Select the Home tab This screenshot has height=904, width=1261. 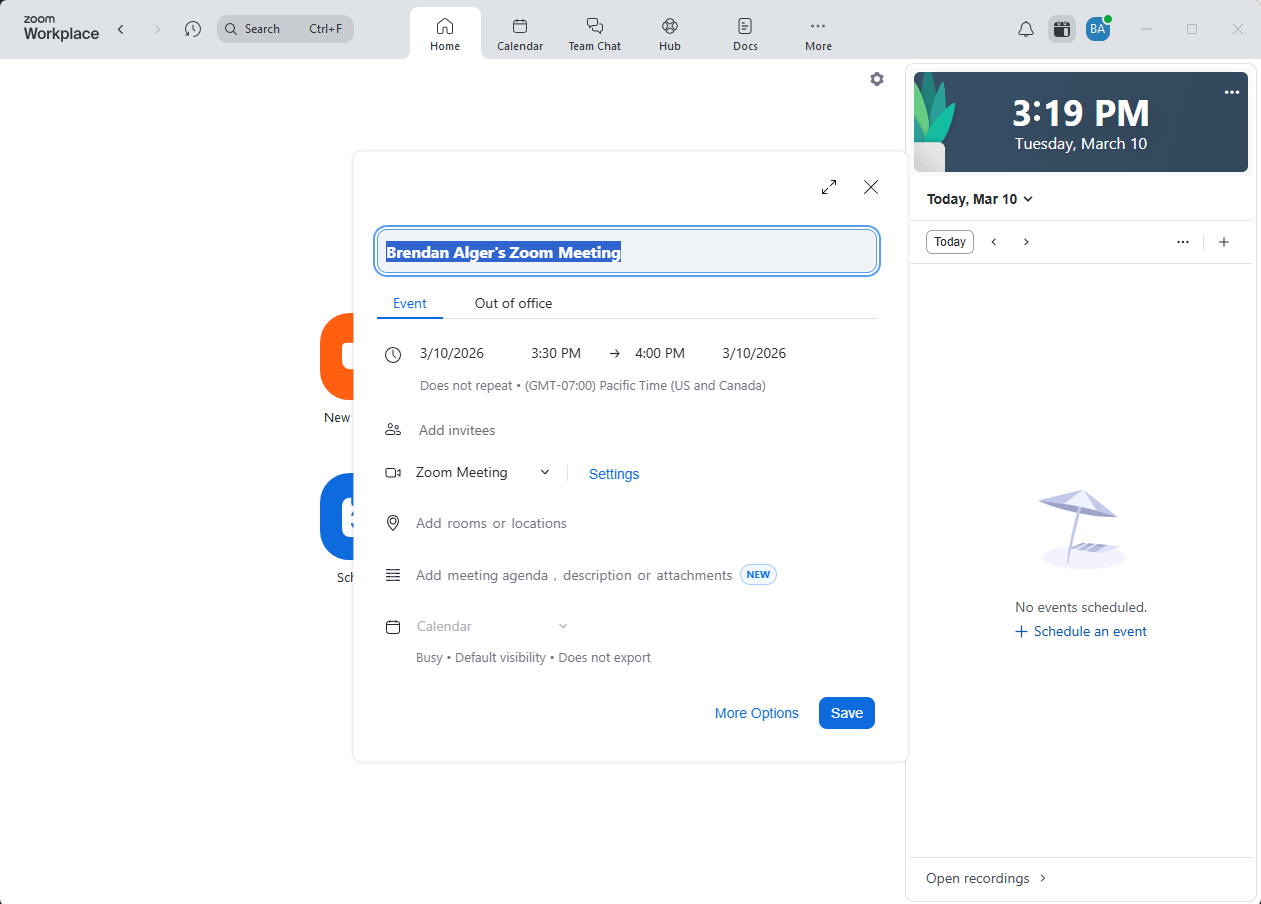pyautogui.click(x=444, y=32)
